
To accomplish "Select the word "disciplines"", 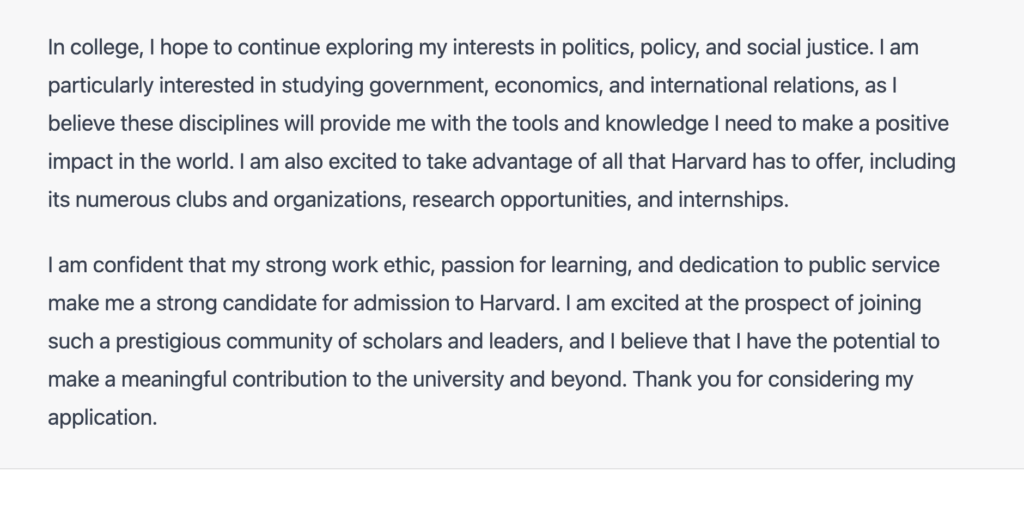I will pos(229,123).
